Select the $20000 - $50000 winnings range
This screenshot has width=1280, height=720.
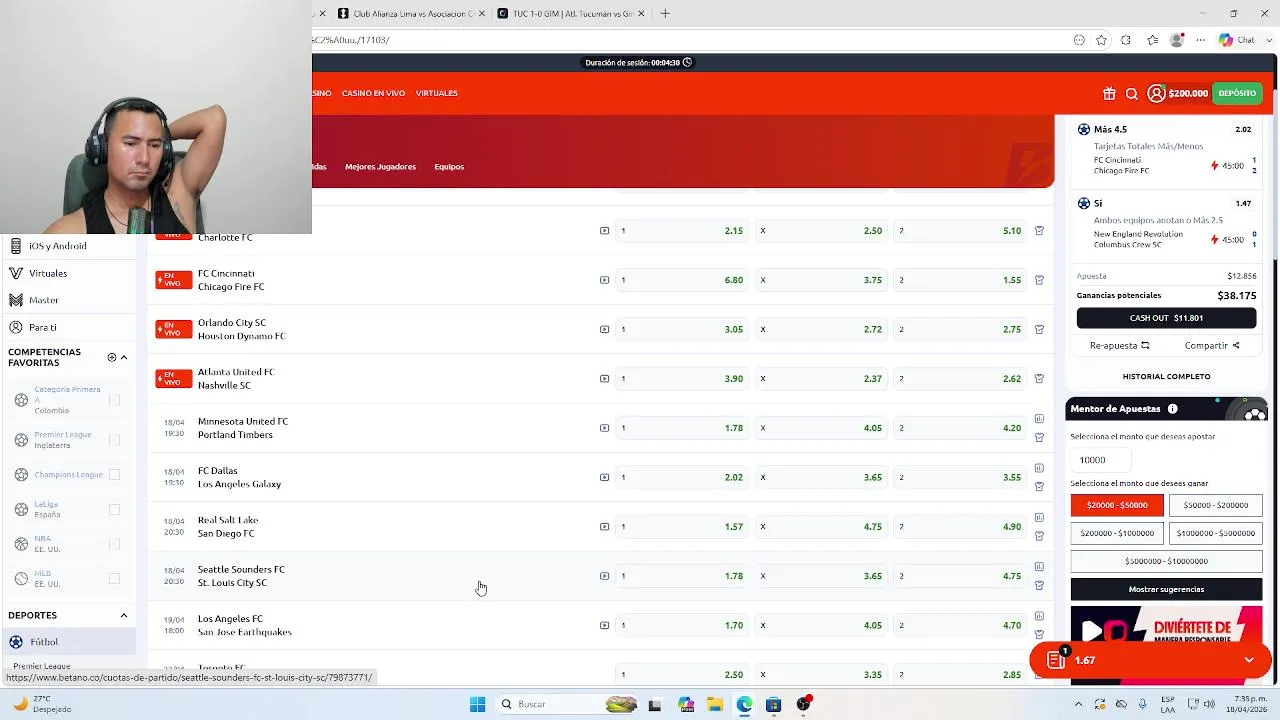[1117, 505]
